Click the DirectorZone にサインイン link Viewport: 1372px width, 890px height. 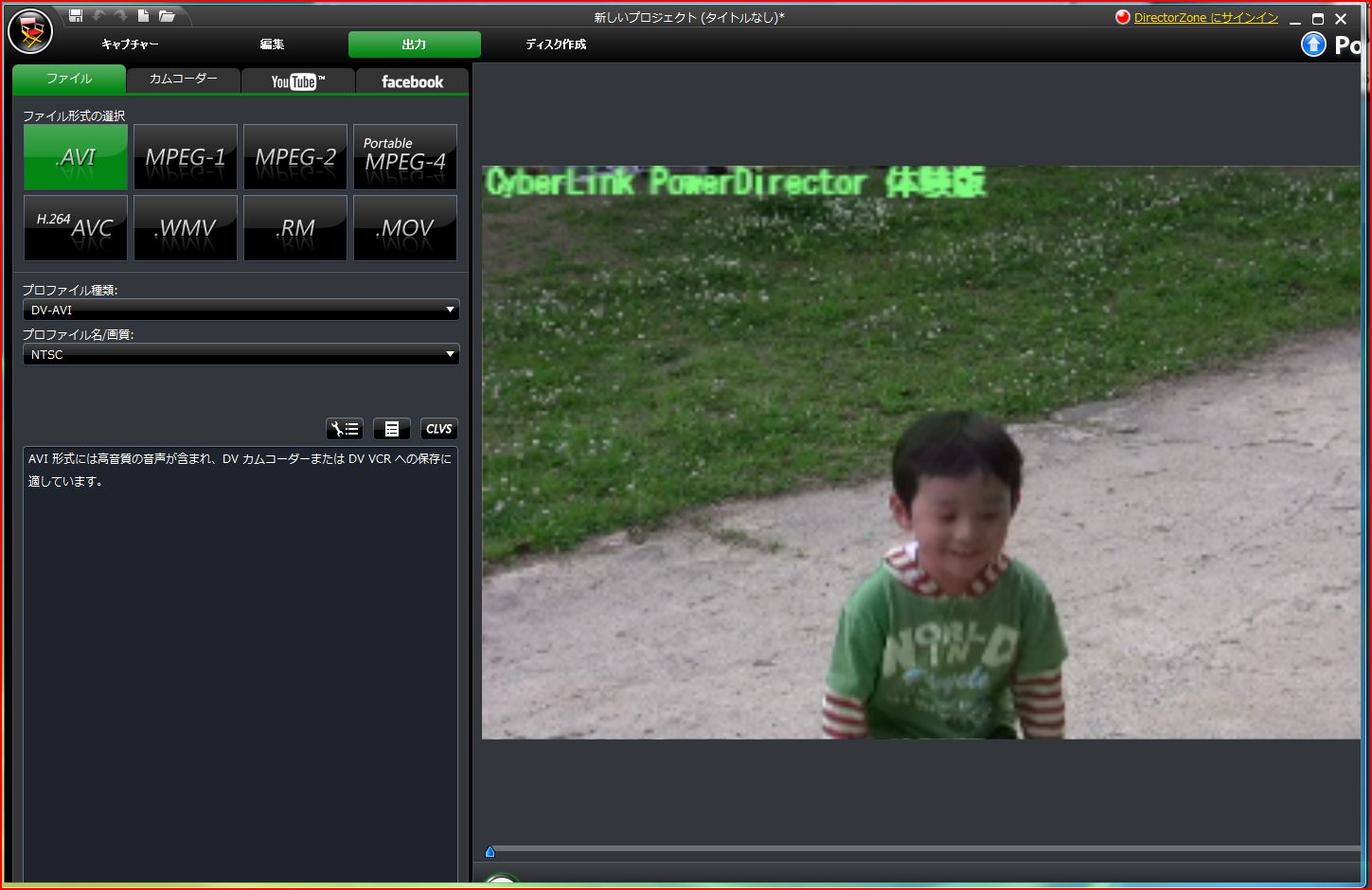[x=1206, y=17]
